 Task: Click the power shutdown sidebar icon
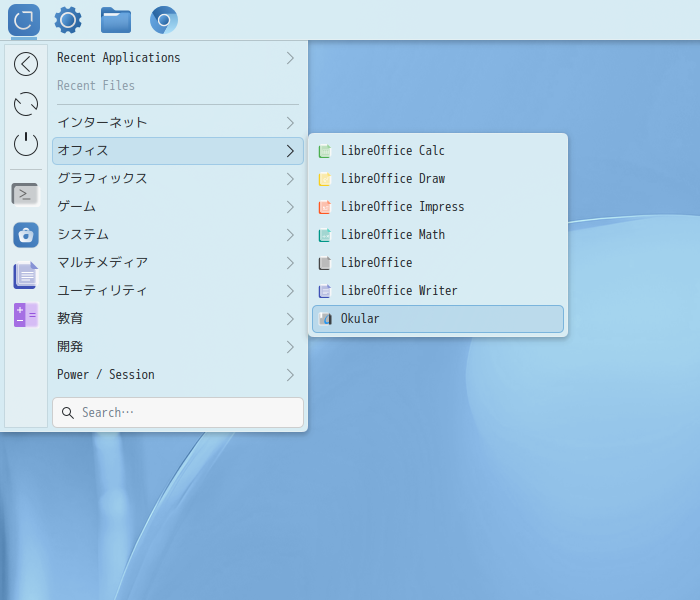(x=26, y=144)
